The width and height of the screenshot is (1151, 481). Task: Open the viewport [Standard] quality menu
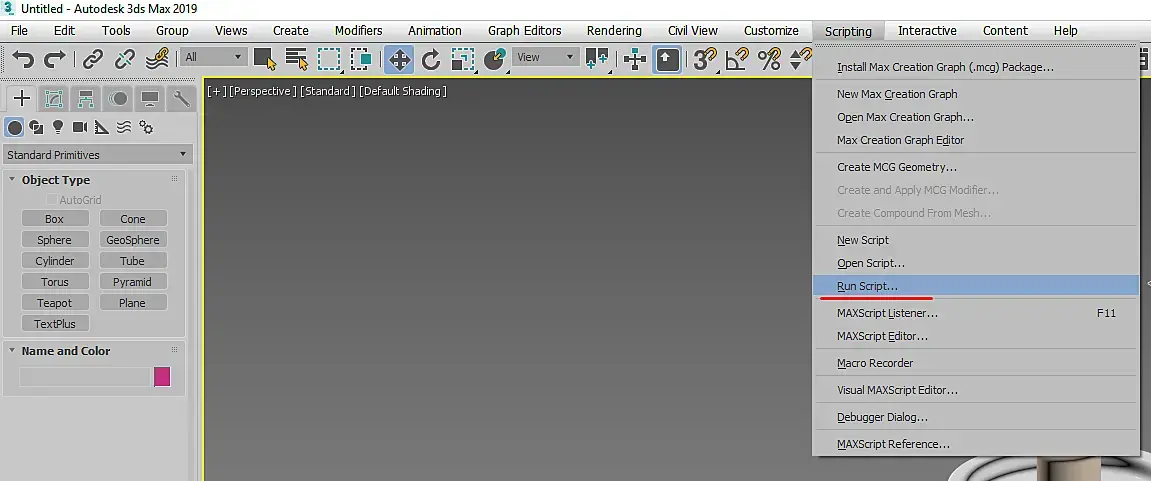click(x=328, y=91)
